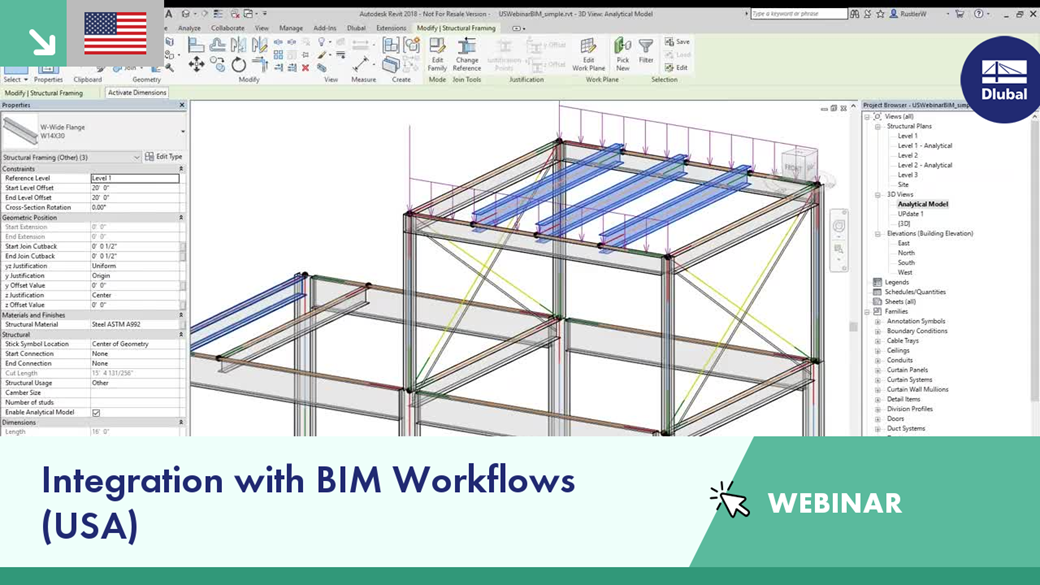Click the Edit Type button

164,157
